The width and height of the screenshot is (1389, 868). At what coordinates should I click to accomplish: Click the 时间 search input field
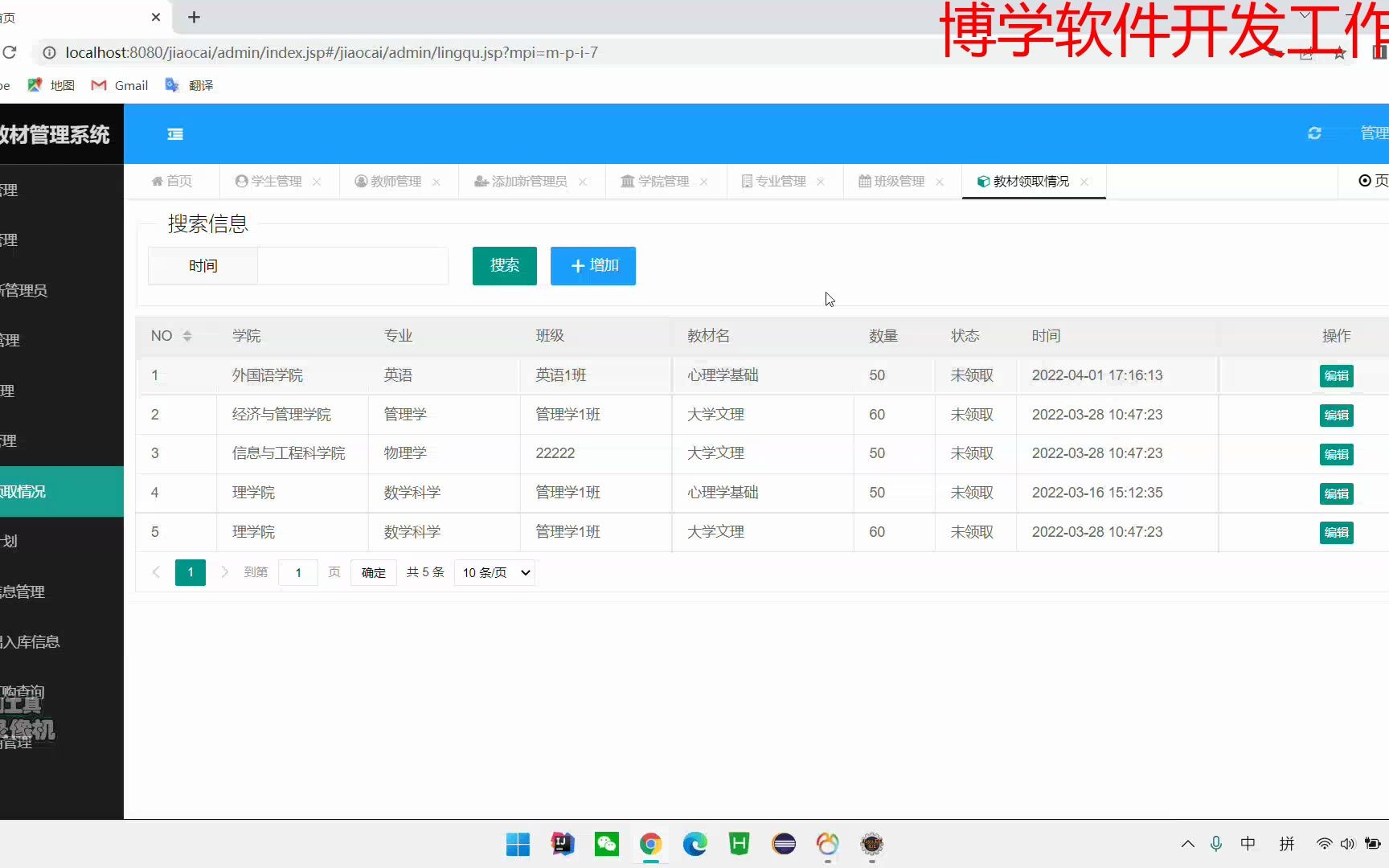click(352, 265)
